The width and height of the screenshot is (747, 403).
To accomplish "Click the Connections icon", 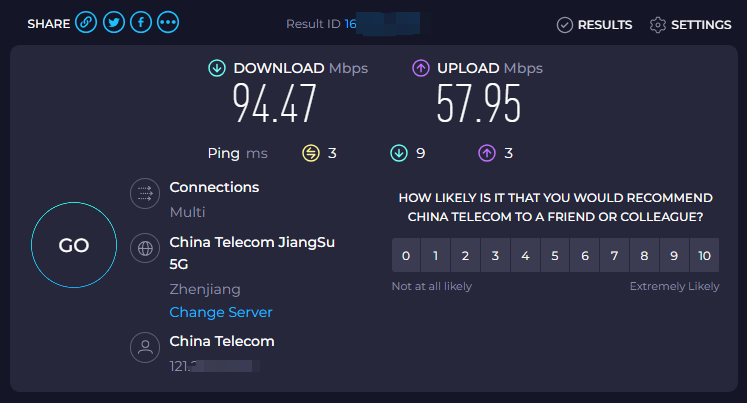I will point(145,194).
